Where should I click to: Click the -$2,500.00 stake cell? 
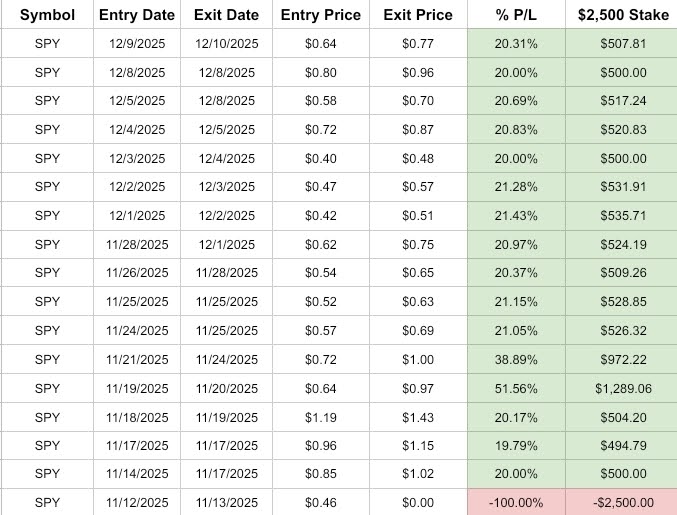(x=620, y=502)
